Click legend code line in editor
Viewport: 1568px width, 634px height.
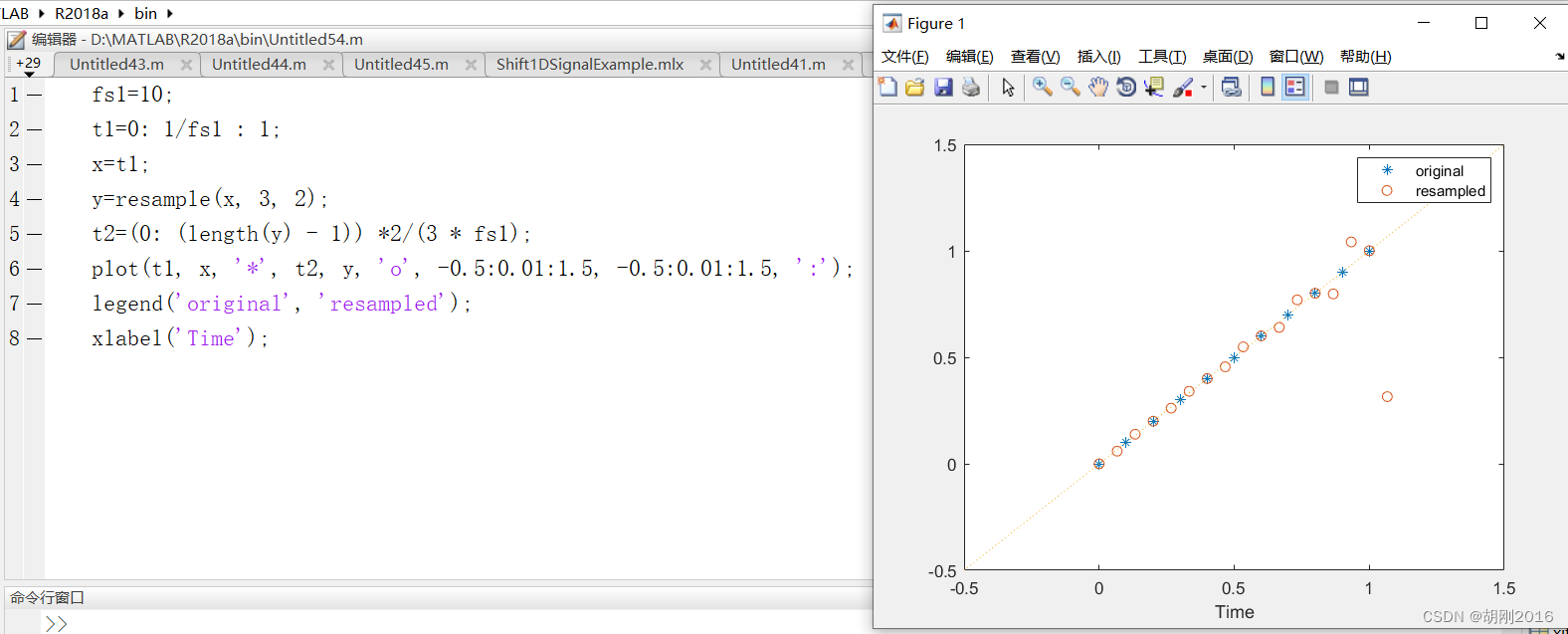tap(282, 304)
